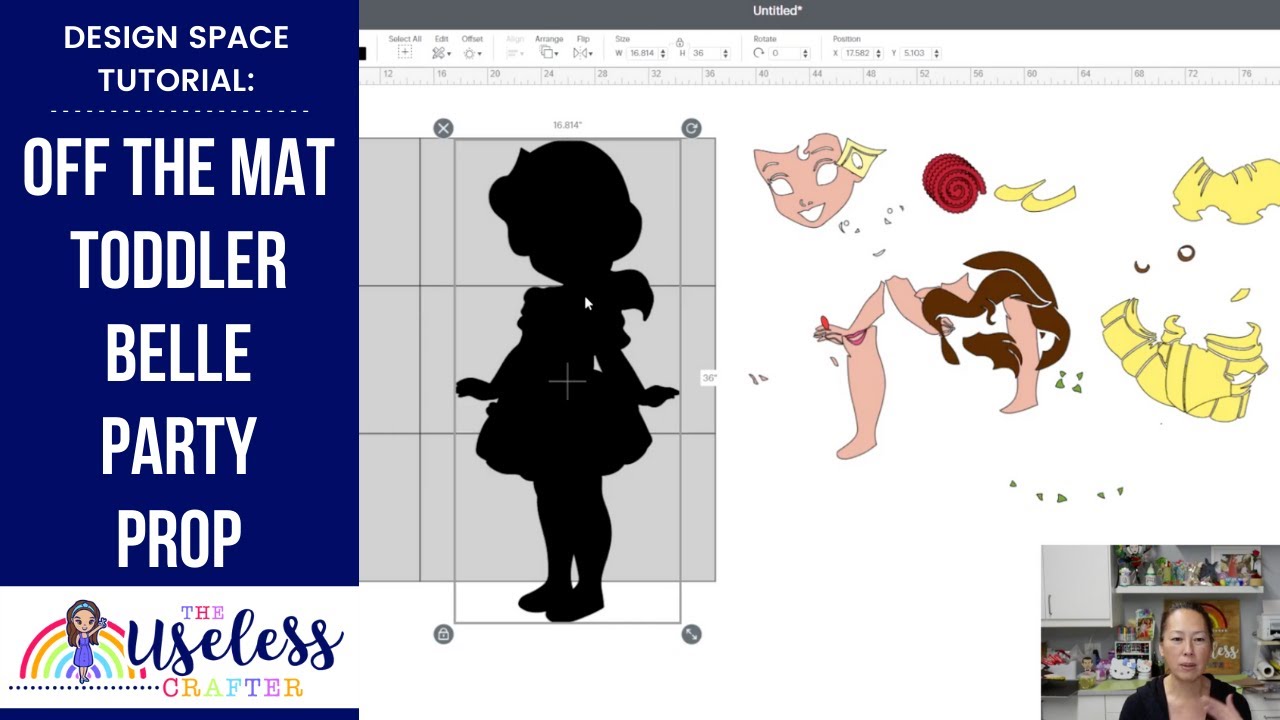The height and width of the screenshot is (720, 1280).
Task: Click the Height size input field
Action: 704,53
